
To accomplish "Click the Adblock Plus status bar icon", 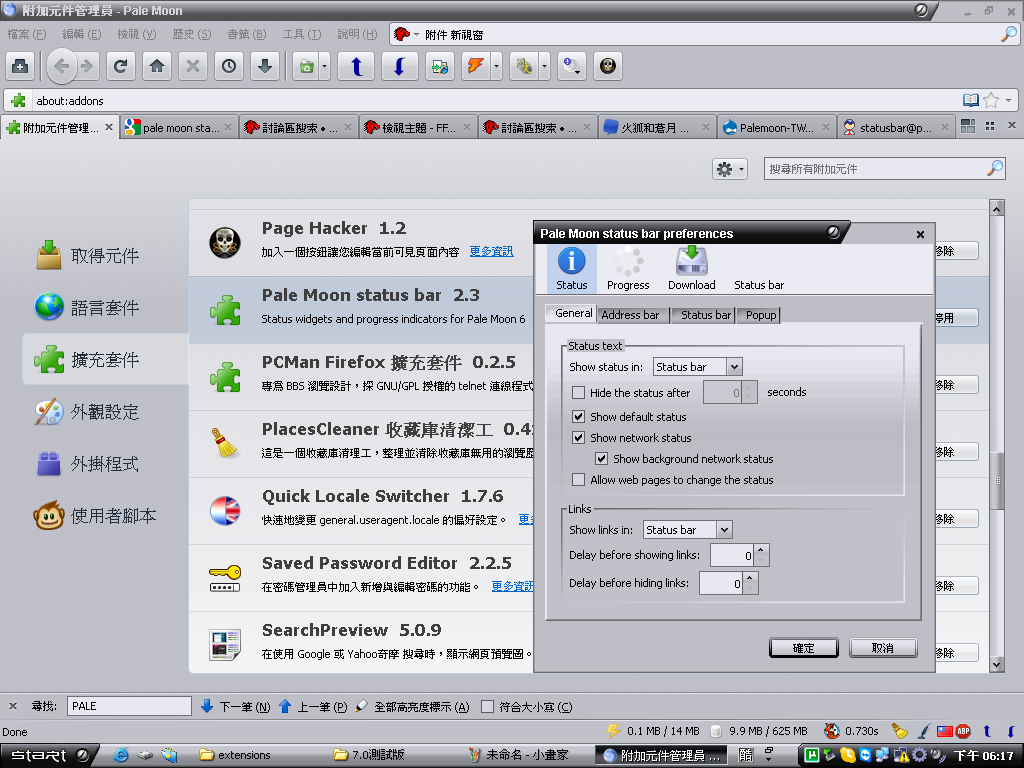I will click(963, 731).
